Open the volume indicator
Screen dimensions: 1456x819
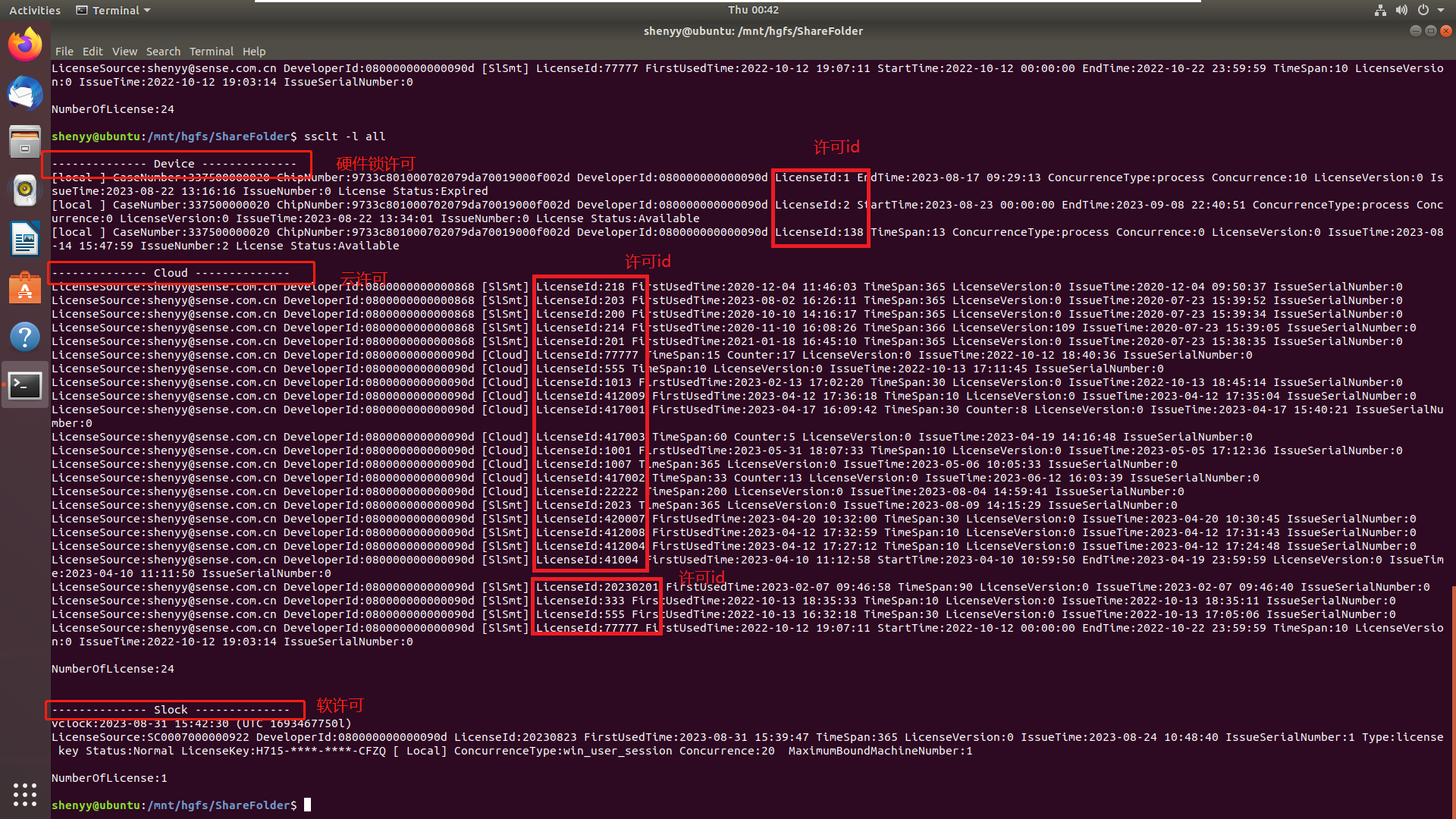[x=1401, y=10]
